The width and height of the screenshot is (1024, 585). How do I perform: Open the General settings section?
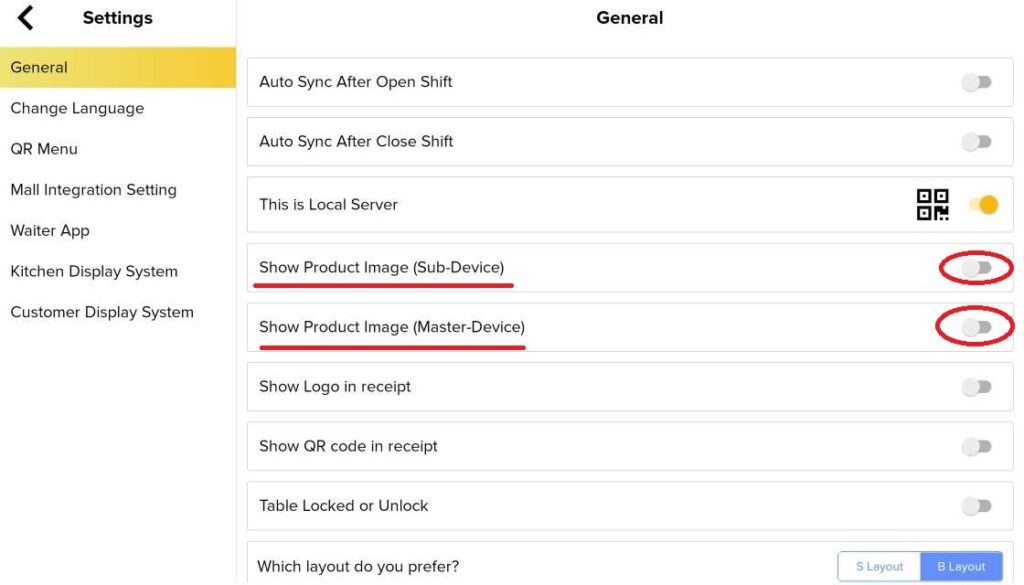(x=40, y=67)
